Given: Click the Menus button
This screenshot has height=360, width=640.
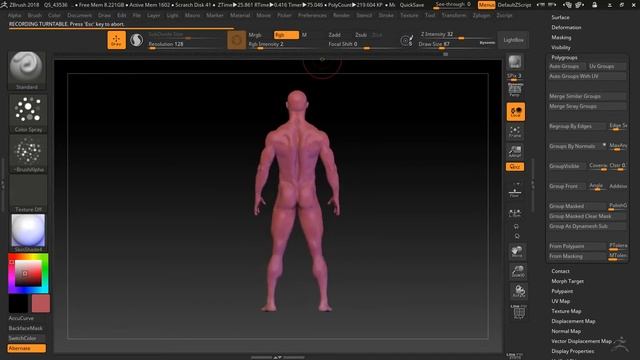Looking at the screenshot, I should click(486, 5).
